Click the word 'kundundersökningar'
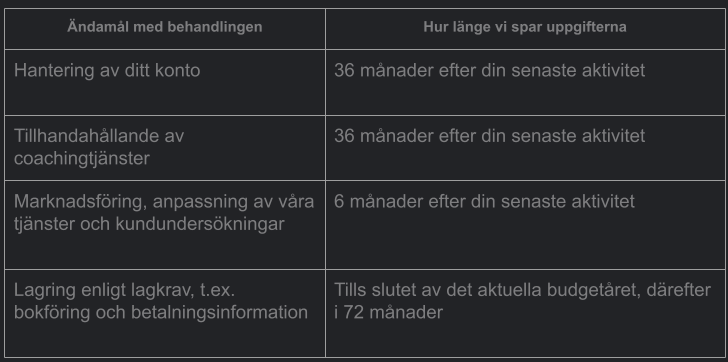 (200, 224)
